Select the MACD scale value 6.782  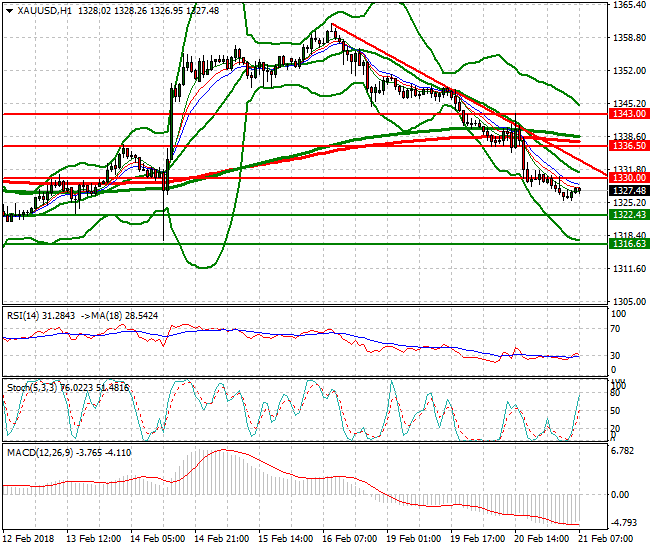coord(623,451)
